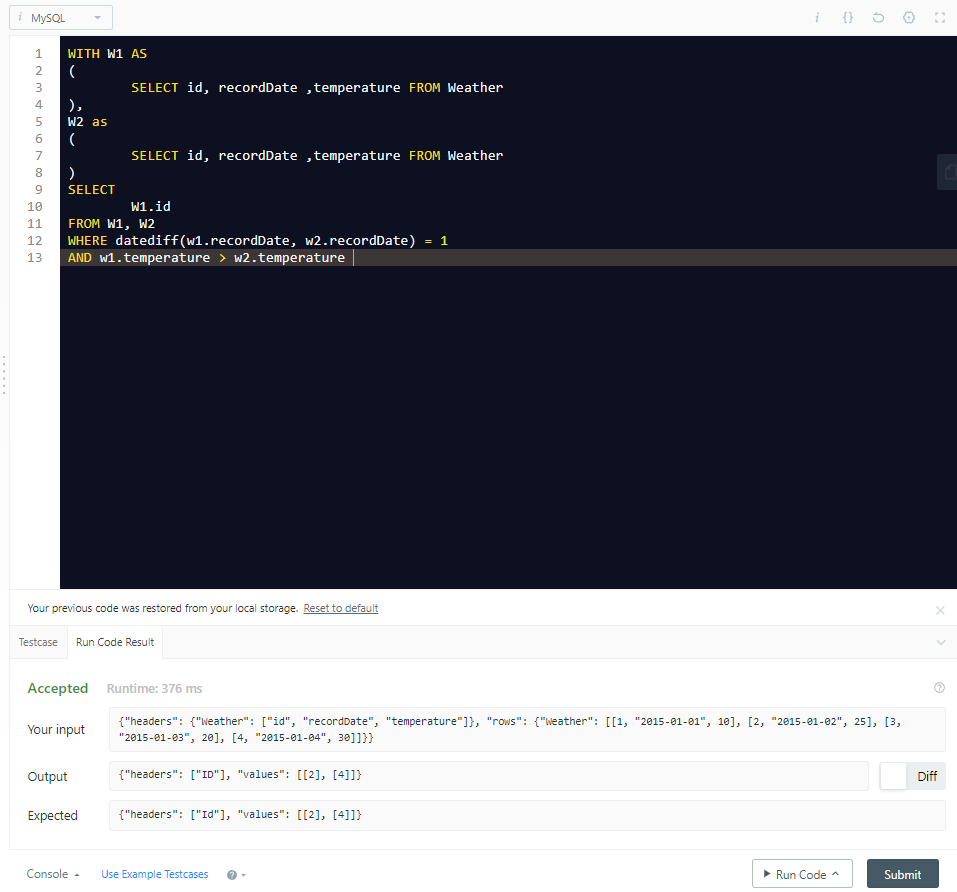Click the Run Code button
Viewport: 957px width, 892px height.
pos(802,874)
